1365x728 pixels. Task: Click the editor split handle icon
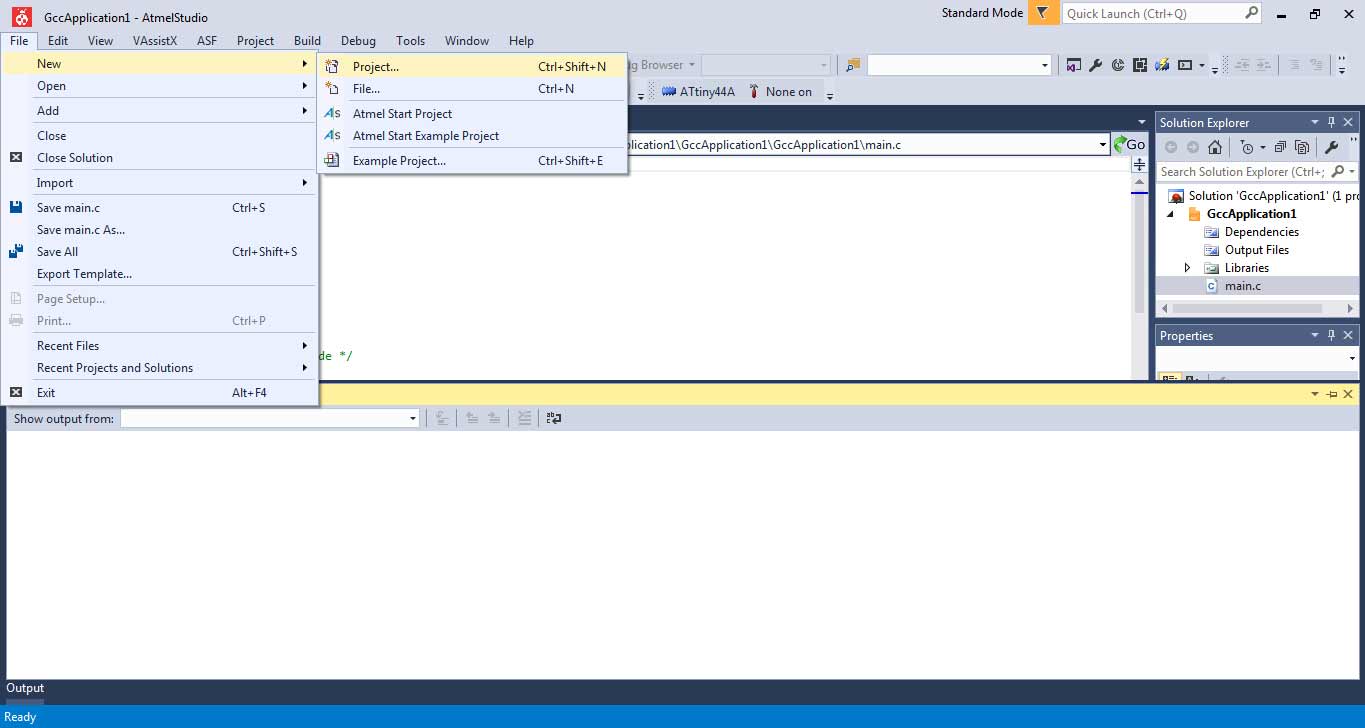[x=1139, y=165]
